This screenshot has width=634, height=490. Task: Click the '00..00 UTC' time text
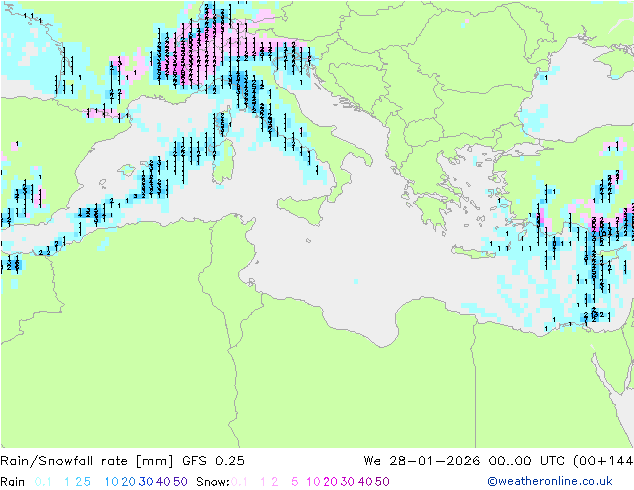click(x=527, y=461)
